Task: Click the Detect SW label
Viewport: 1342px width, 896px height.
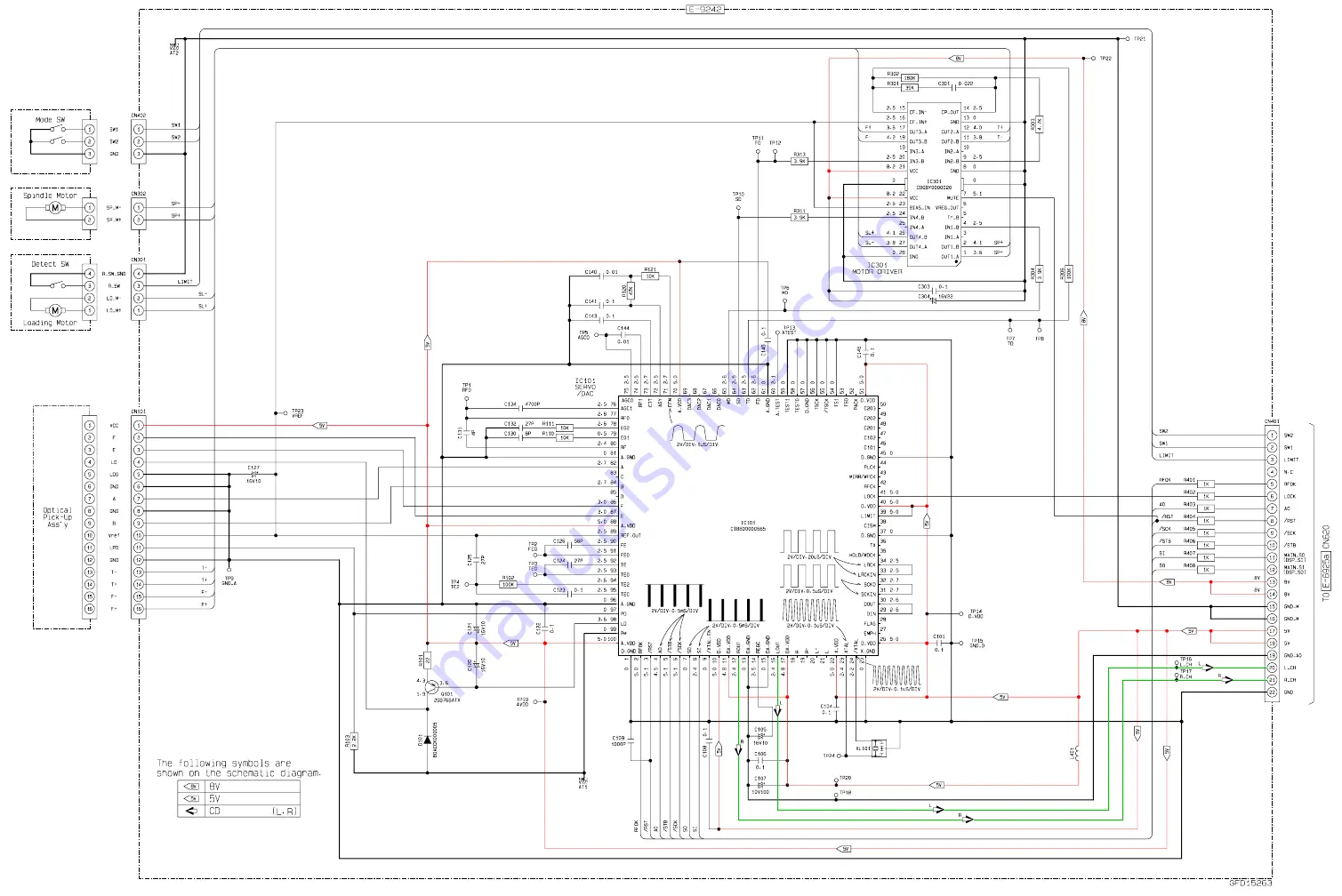Action: coord(50,264)
